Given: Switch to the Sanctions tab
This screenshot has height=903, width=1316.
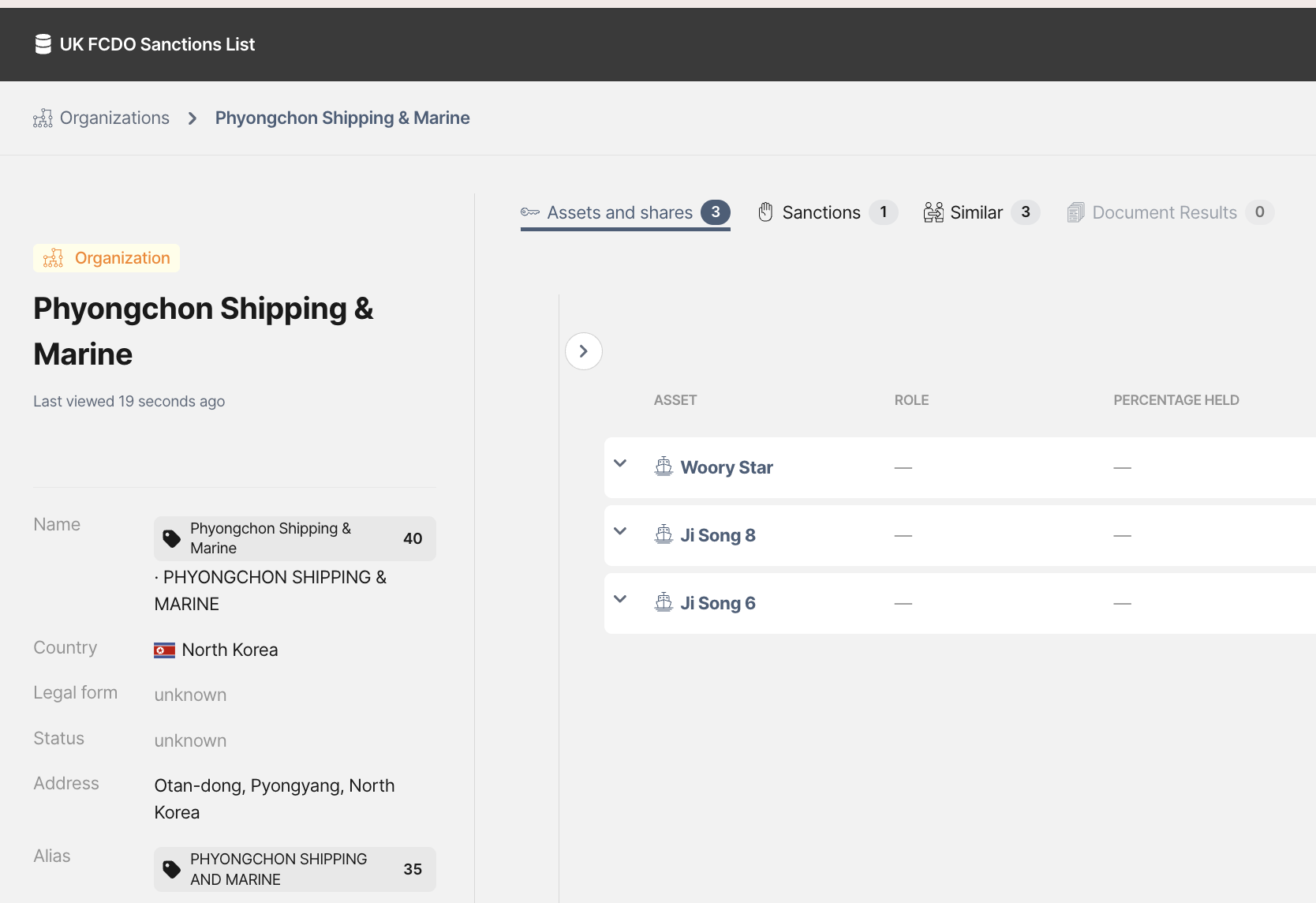Looking at the screenshot, I should 828,213.
